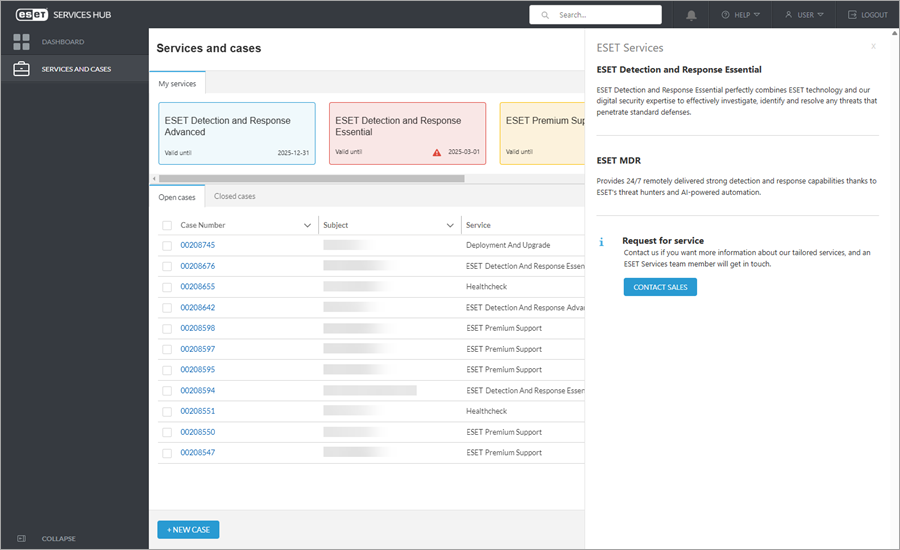Check the box for case 00208745
The width and height of the screenshot is (900, 550).
[167, 245]
